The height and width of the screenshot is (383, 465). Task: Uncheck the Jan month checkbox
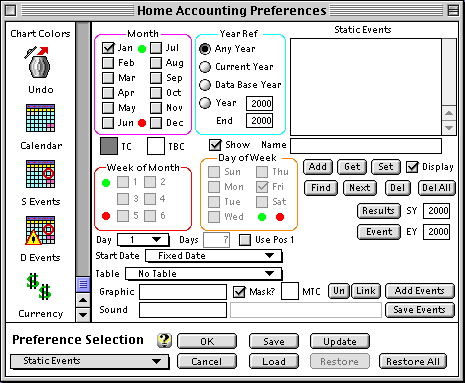pos(108,48)
